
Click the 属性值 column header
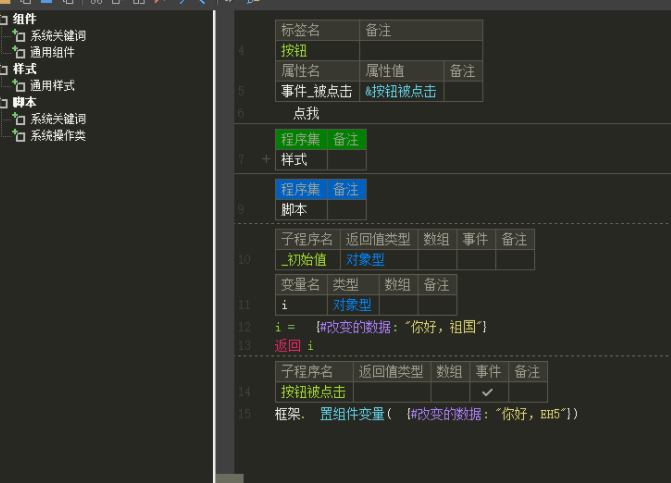(x=401, y=71)
